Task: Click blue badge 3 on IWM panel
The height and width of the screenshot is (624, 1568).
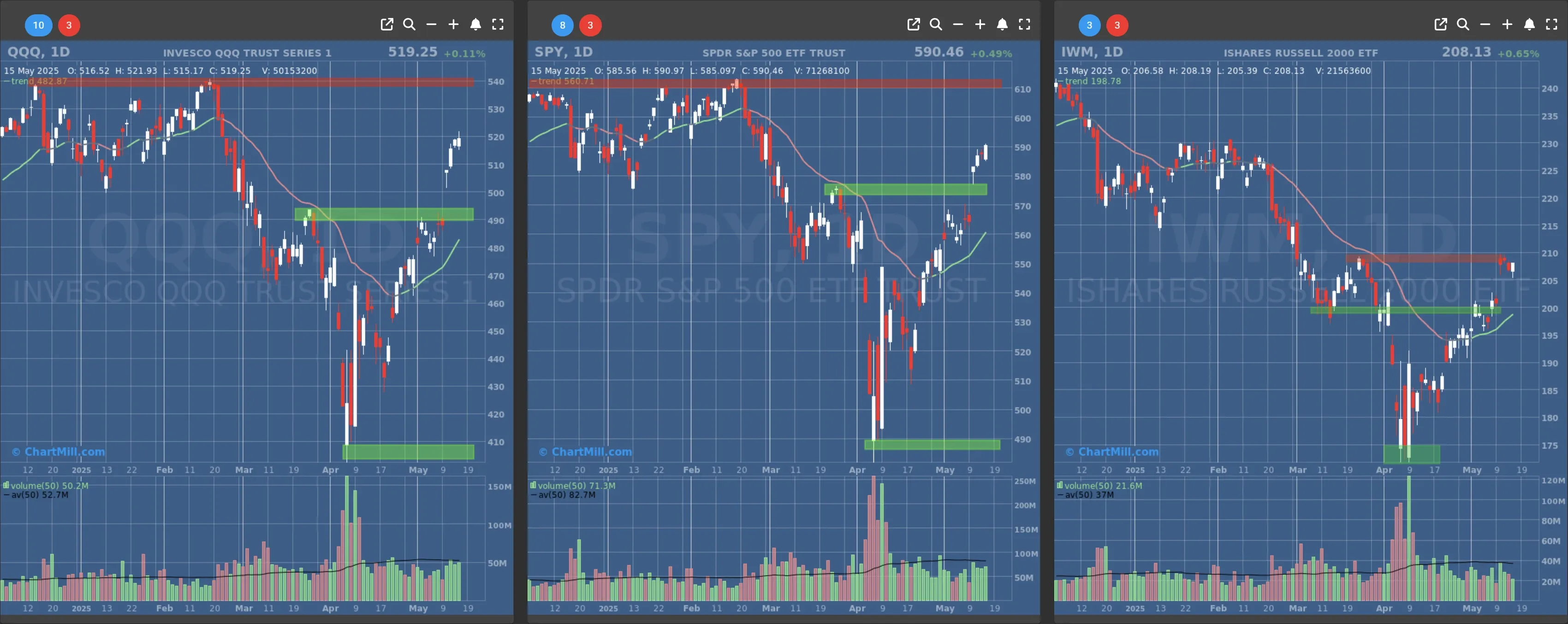Action: pyautogui.click(x=1090, y=25)
